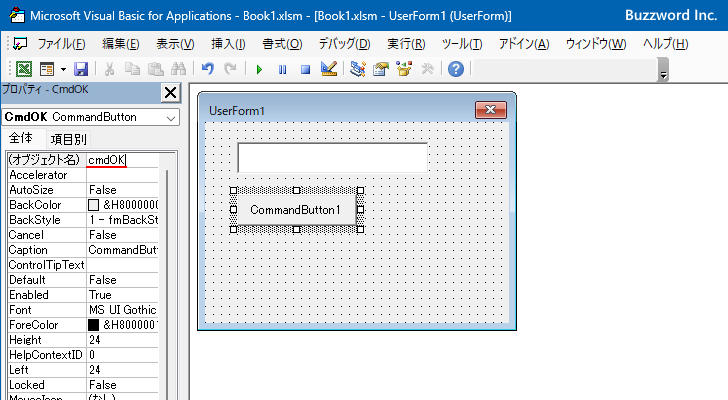This screenshot has height=400, width=728.
Task: Expand the toolbar options arrow at the toolbar end
Action: click(x=663, y=72)
